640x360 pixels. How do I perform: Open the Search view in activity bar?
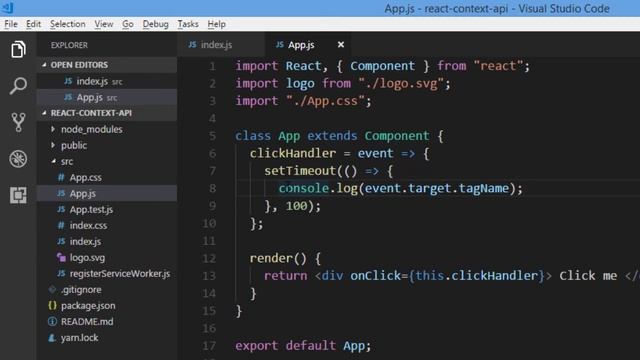(x=18, y=86)
